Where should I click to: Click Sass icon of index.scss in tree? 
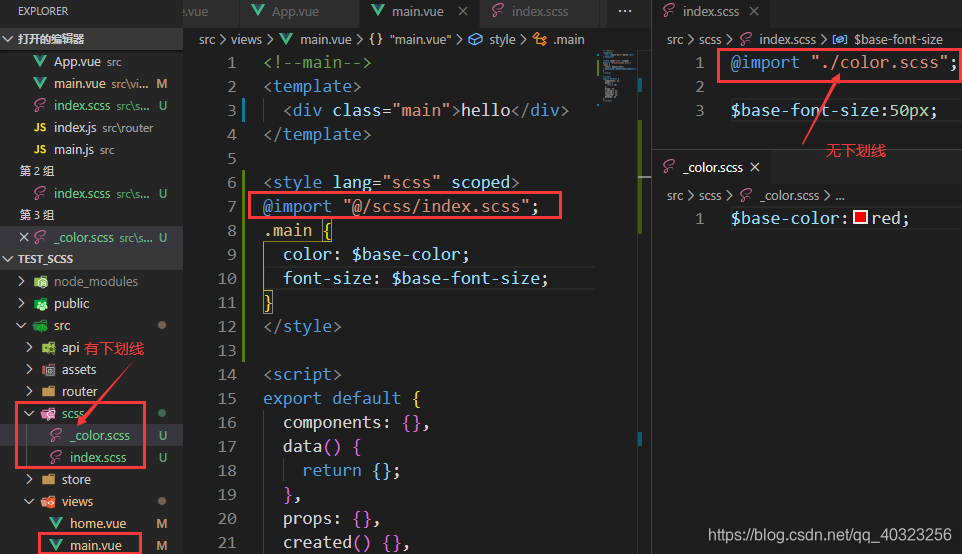56,458
